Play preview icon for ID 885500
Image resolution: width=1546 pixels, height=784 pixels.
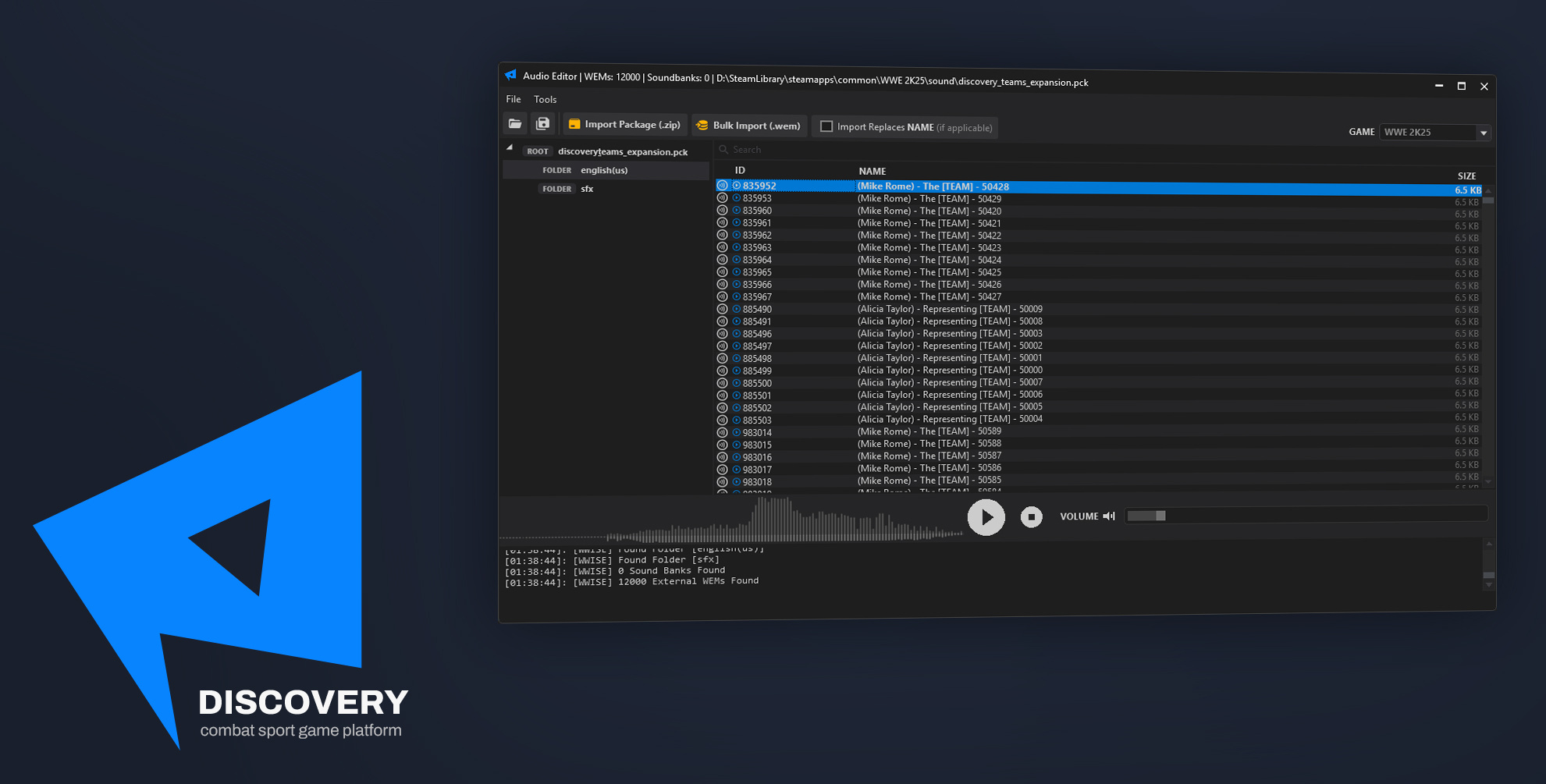[736, 383]
